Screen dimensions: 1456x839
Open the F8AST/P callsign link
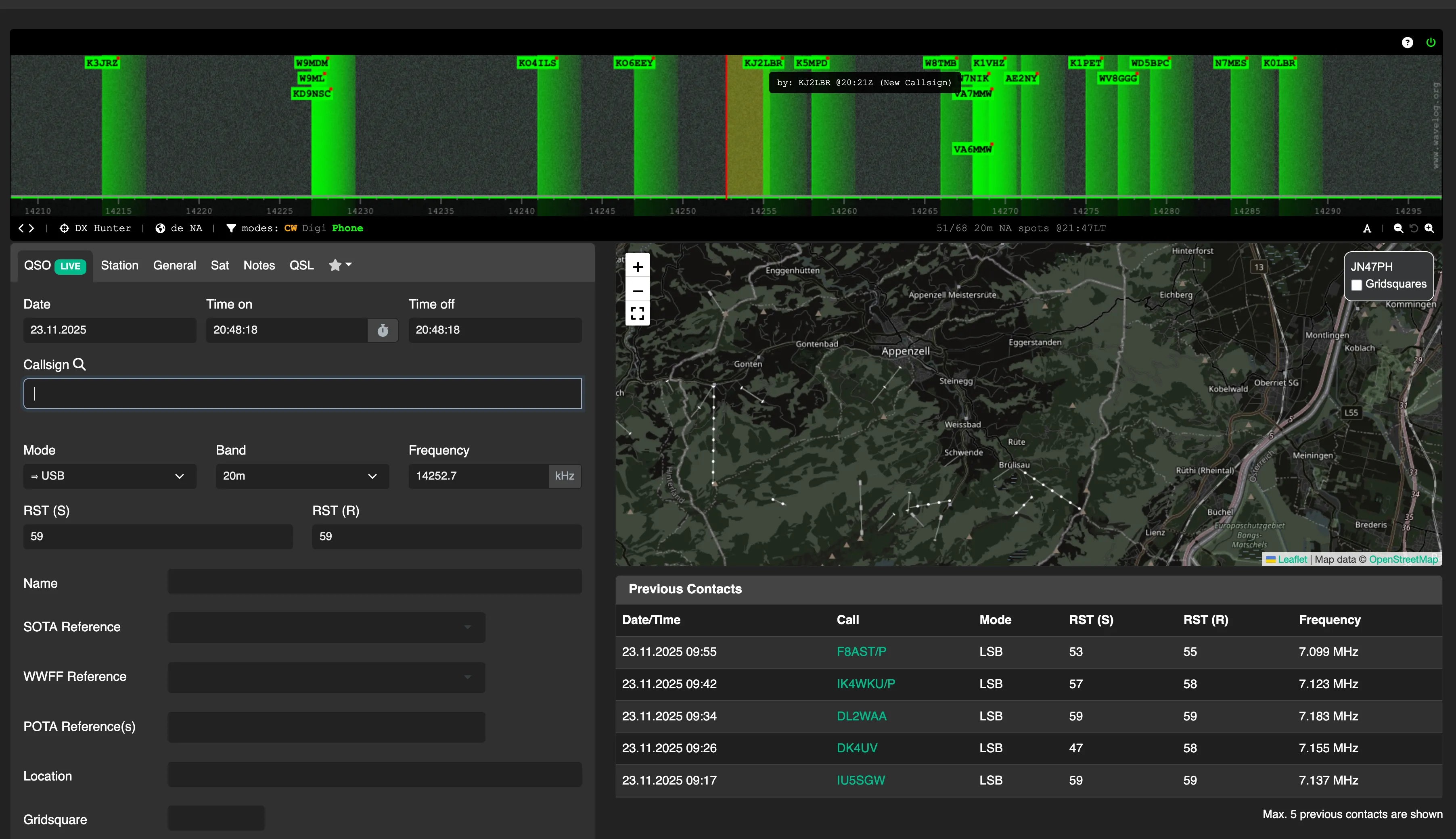(x=861, y=652)
